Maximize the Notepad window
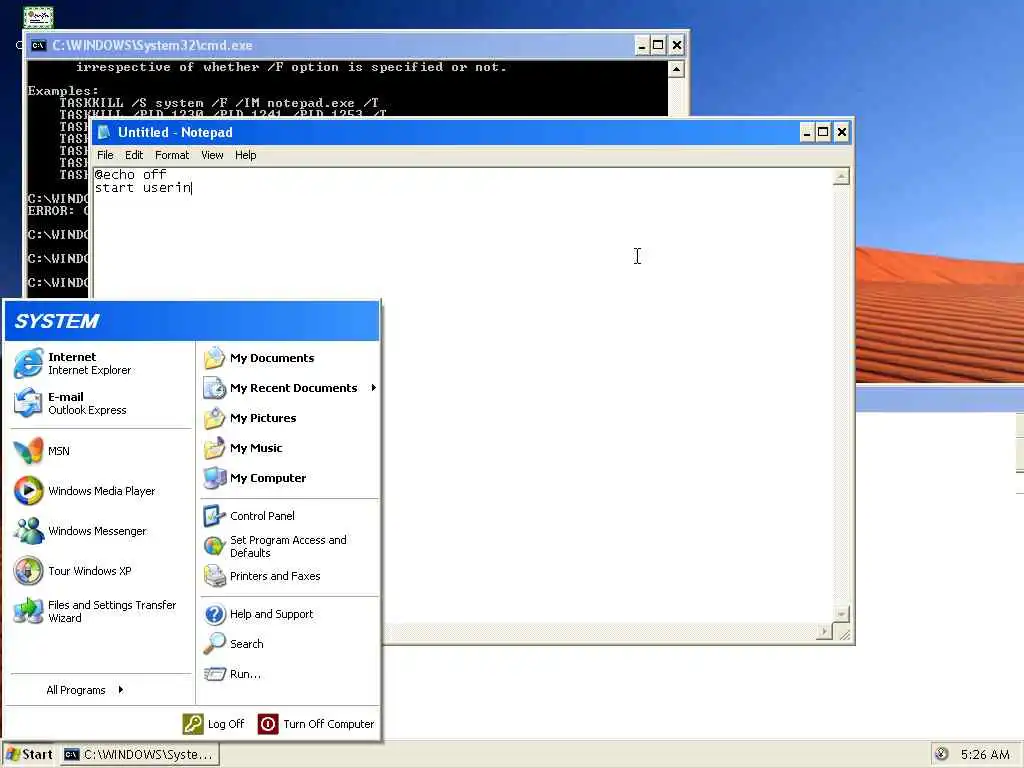The width and height of the screenshot is (1024, 768). [x=824, y=133]
